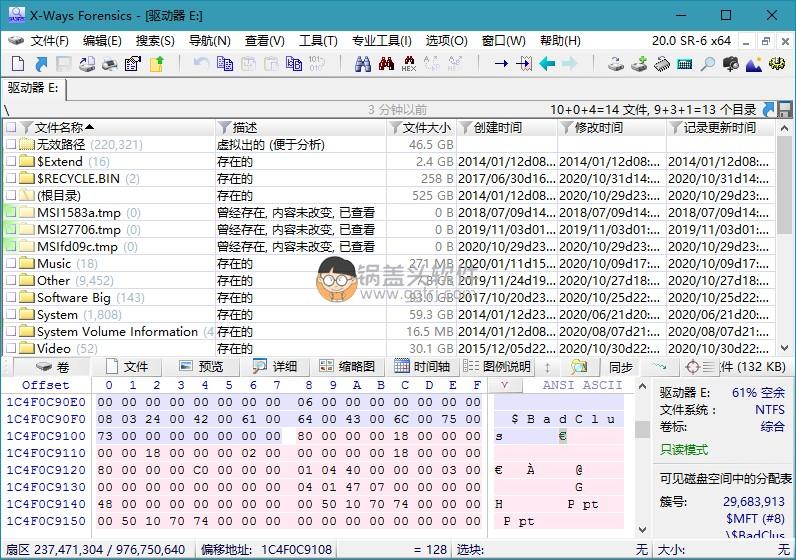
Task: Click the Open file arrow icon
Action: coord(41,64)
